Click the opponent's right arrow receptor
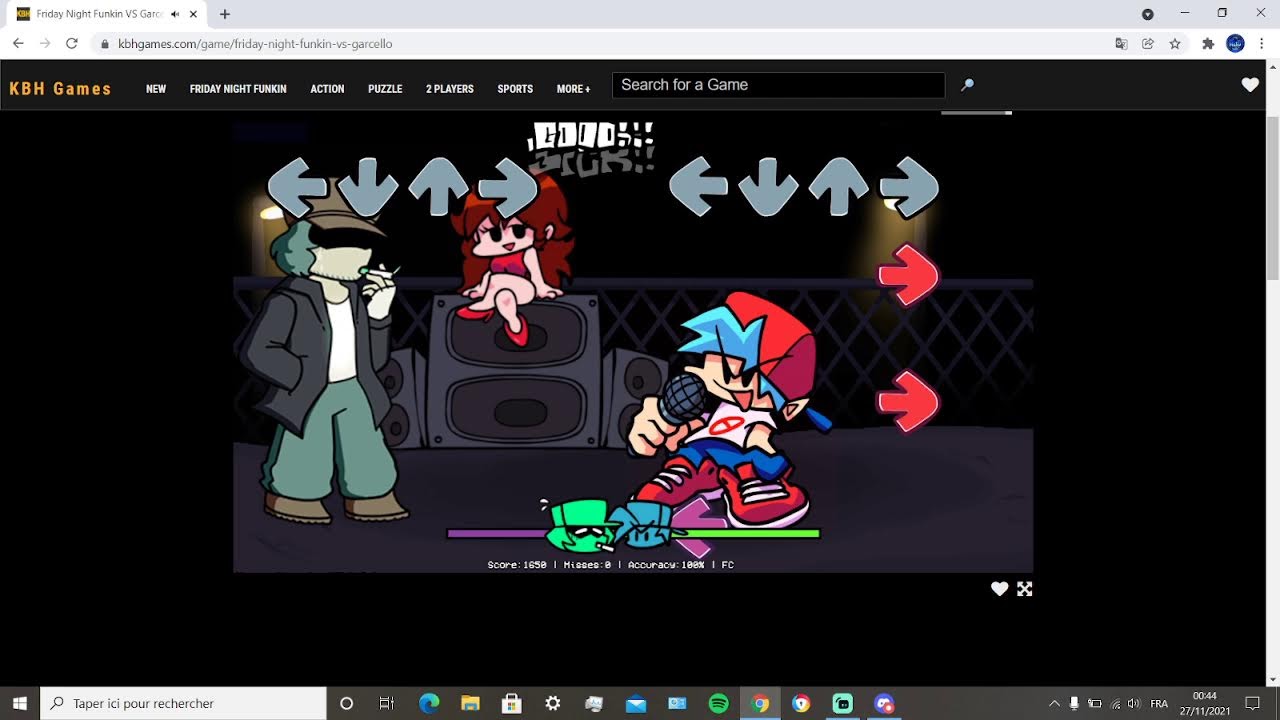This screenshot has width=1280, height=720. click(x=508, y=187)
